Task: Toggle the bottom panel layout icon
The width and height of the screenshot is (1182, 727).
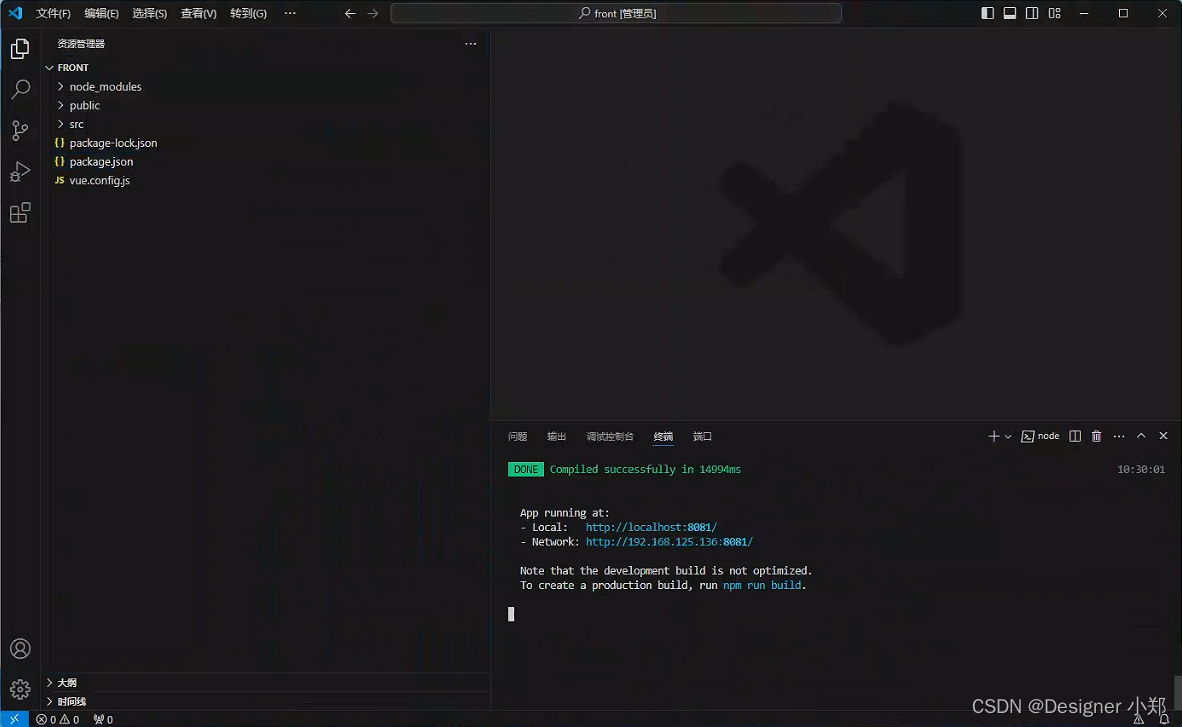Action: [x=1010, y=13]
